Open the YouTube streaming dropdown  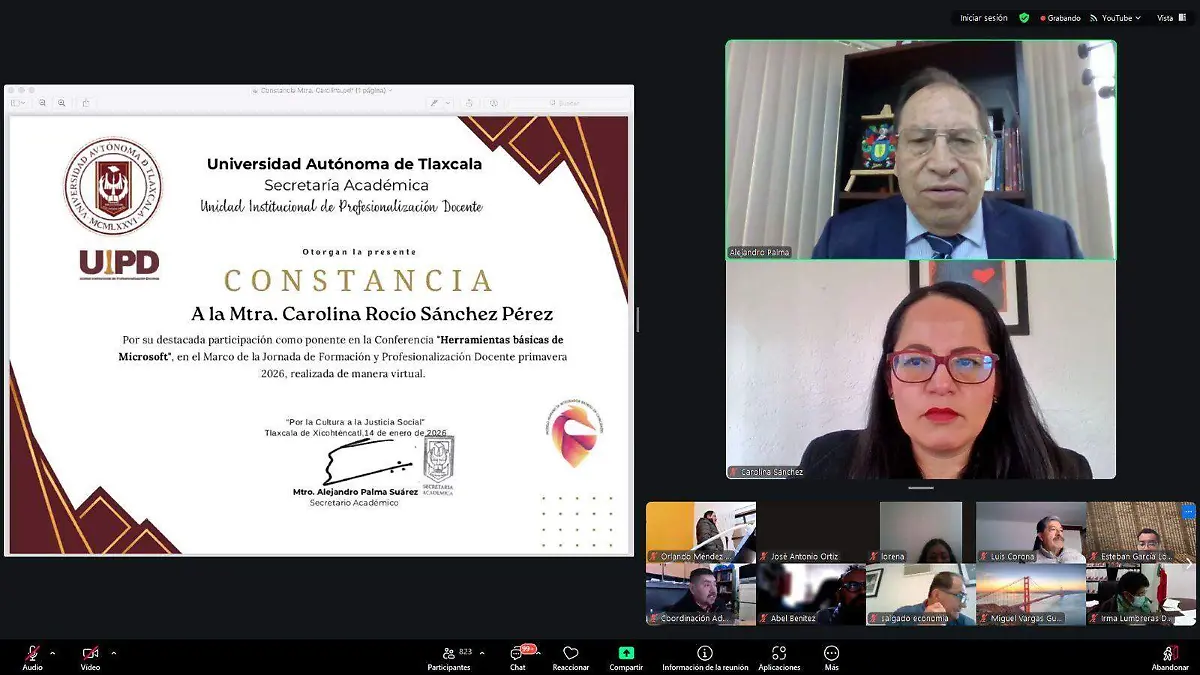[1137, 17]
